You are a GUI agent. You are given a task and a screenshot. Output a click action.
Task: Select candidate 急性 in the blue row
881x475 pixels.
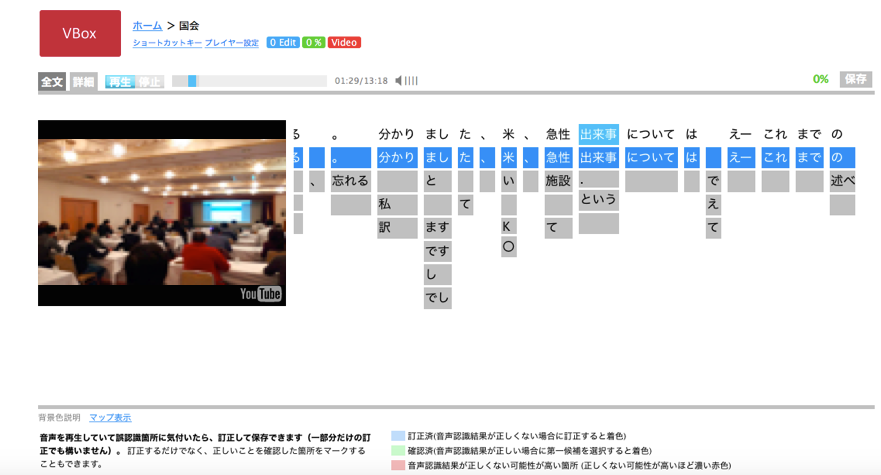[558, 157]
